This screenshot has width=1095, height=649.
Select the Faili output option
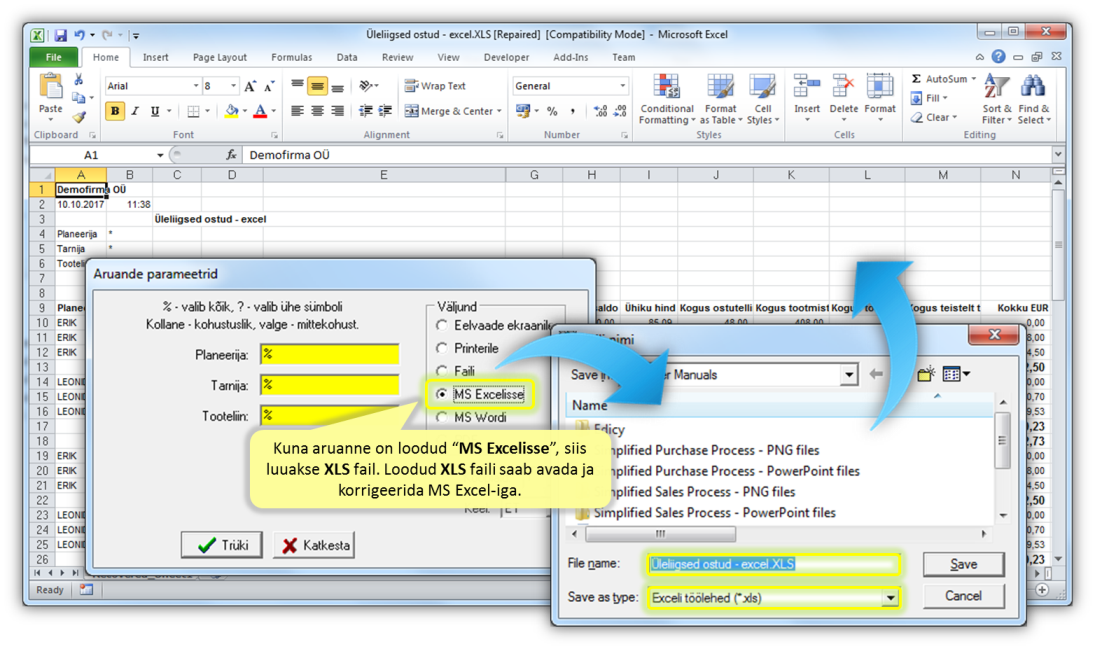click(441, 371)
